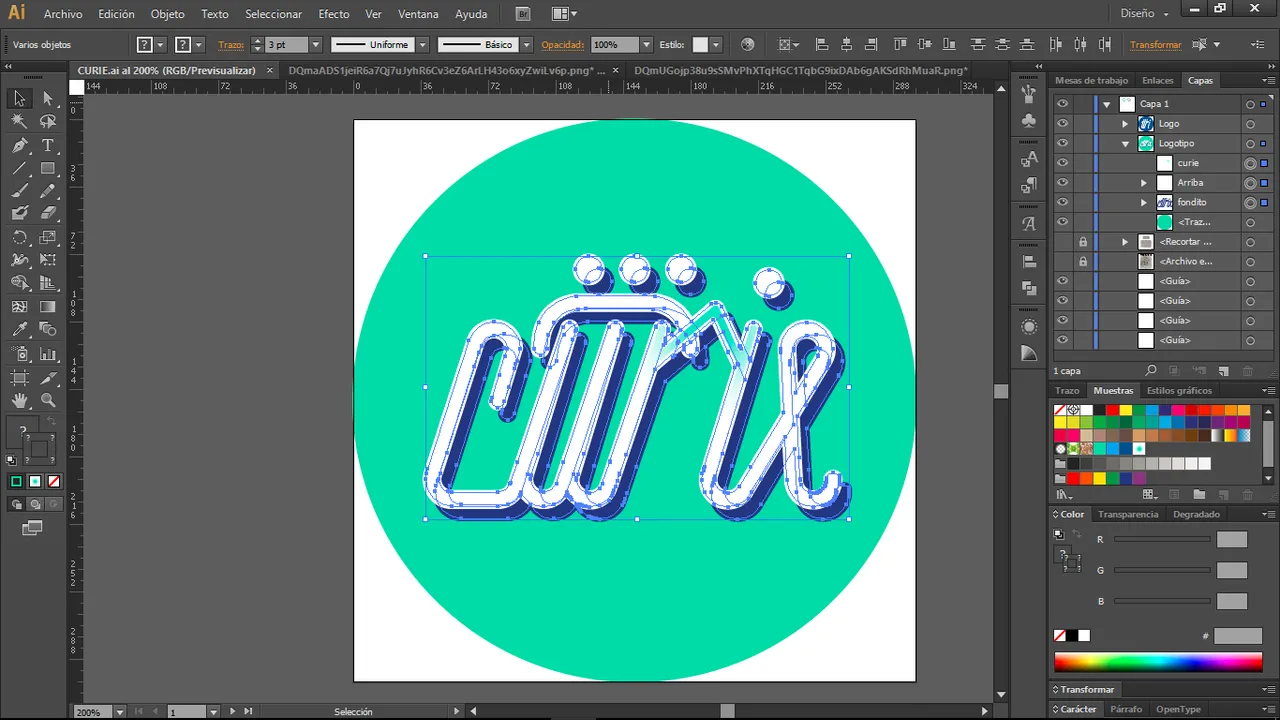Click the Transformar link in control bar
This screenshot has width=1280, height=720.
1155,45
